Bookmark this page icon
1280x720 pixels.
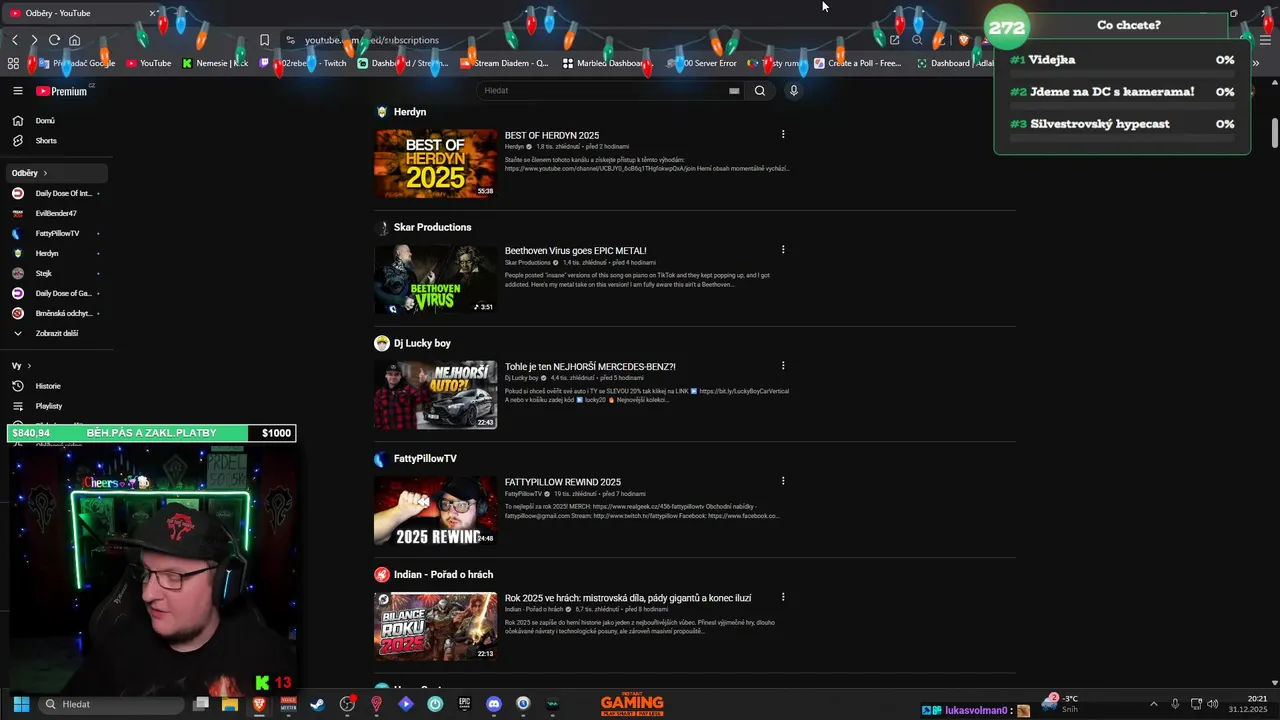tap(264, 40)
